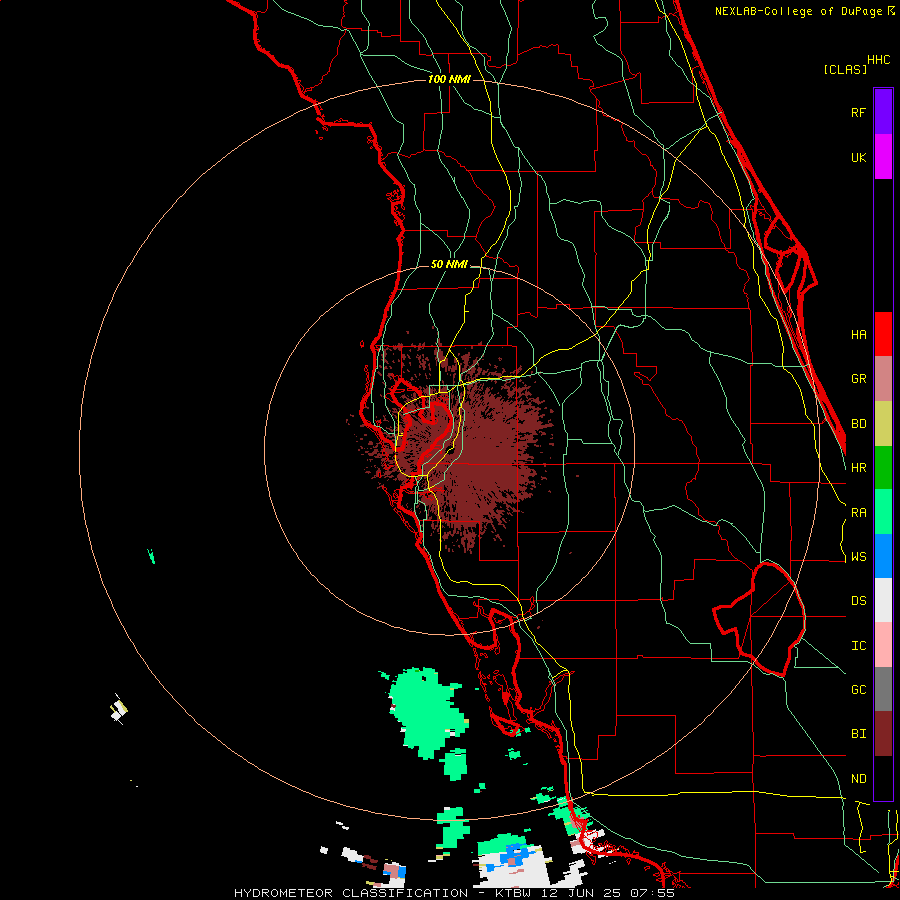900x900 pixels.
Task: Click the BI brown legend swatch
Action: click(x=883, y=734)
